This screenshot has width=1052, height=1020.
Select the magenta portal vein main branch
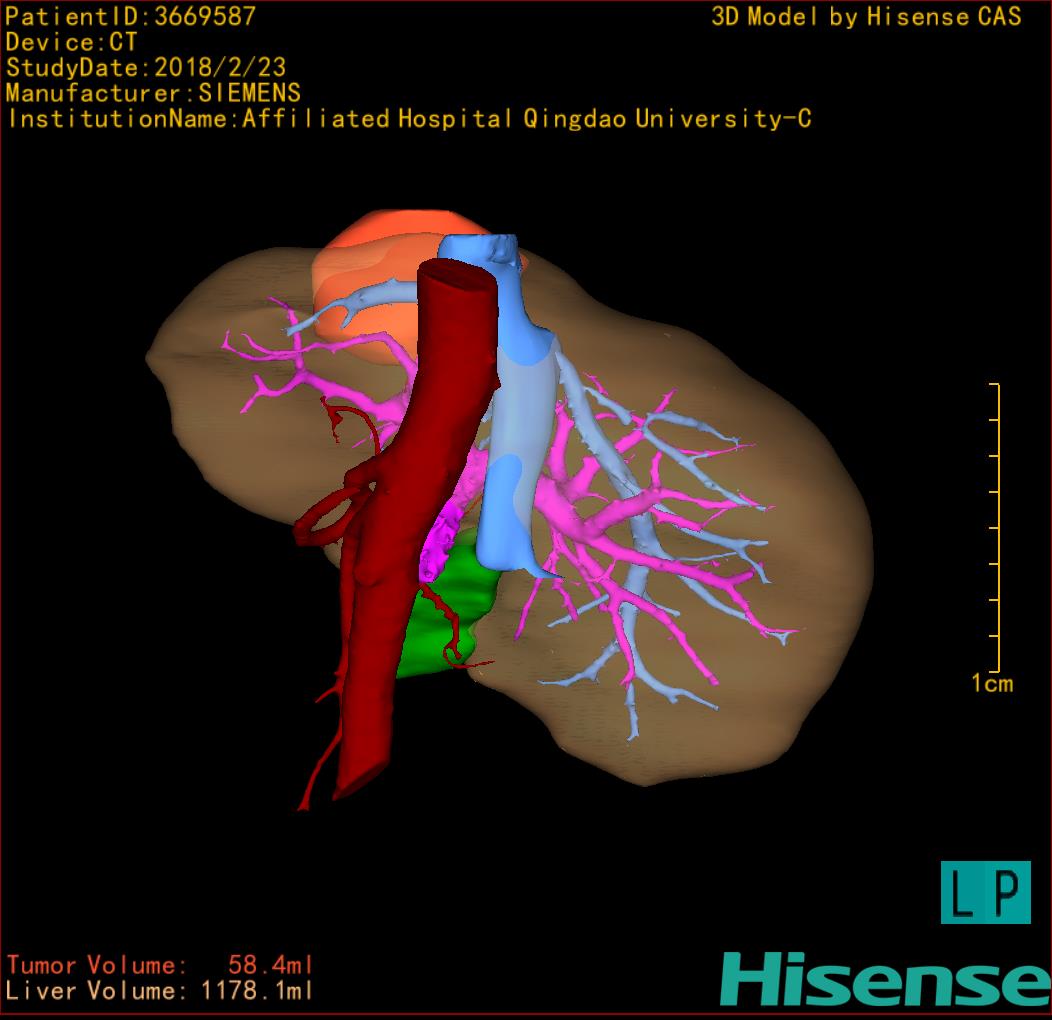pos(590,508)
